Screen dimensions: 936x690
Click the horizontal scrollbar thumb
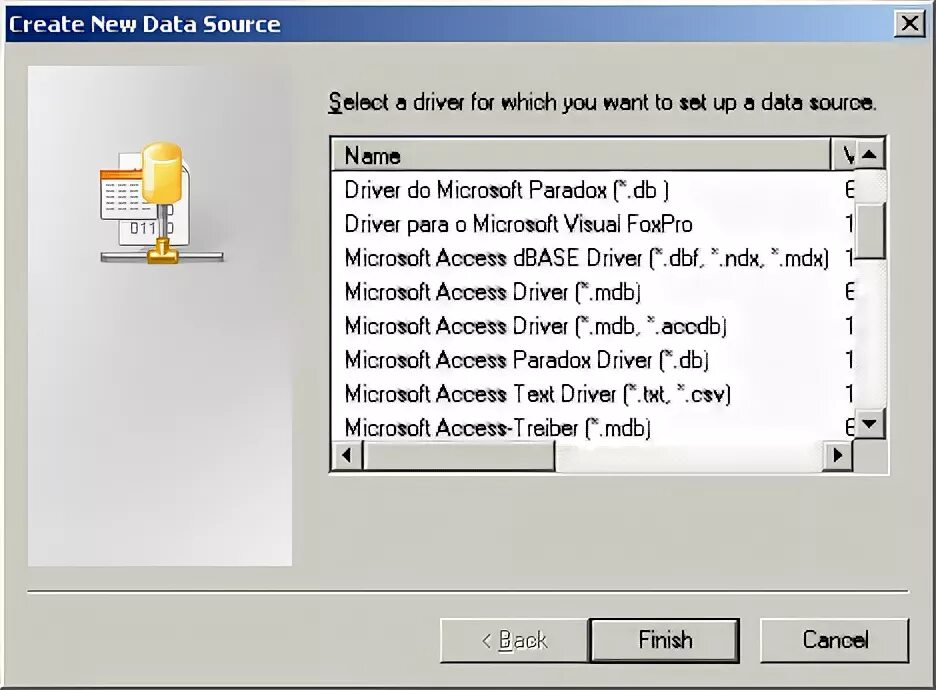coord(458,455)
